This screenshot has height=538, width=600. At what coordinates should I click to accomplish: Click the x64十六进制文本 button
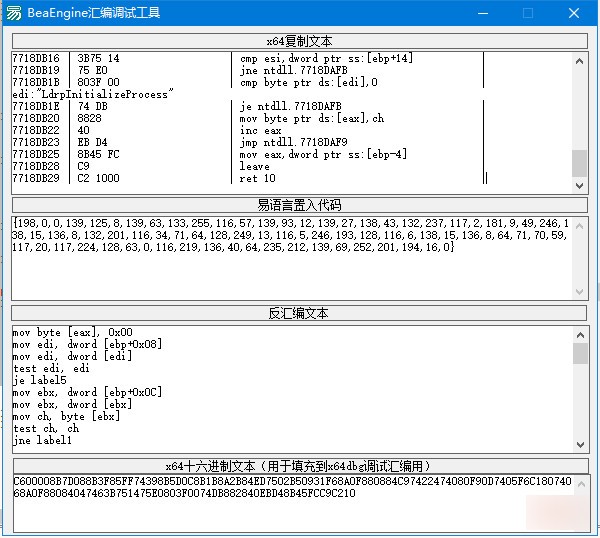click(300, 466)
